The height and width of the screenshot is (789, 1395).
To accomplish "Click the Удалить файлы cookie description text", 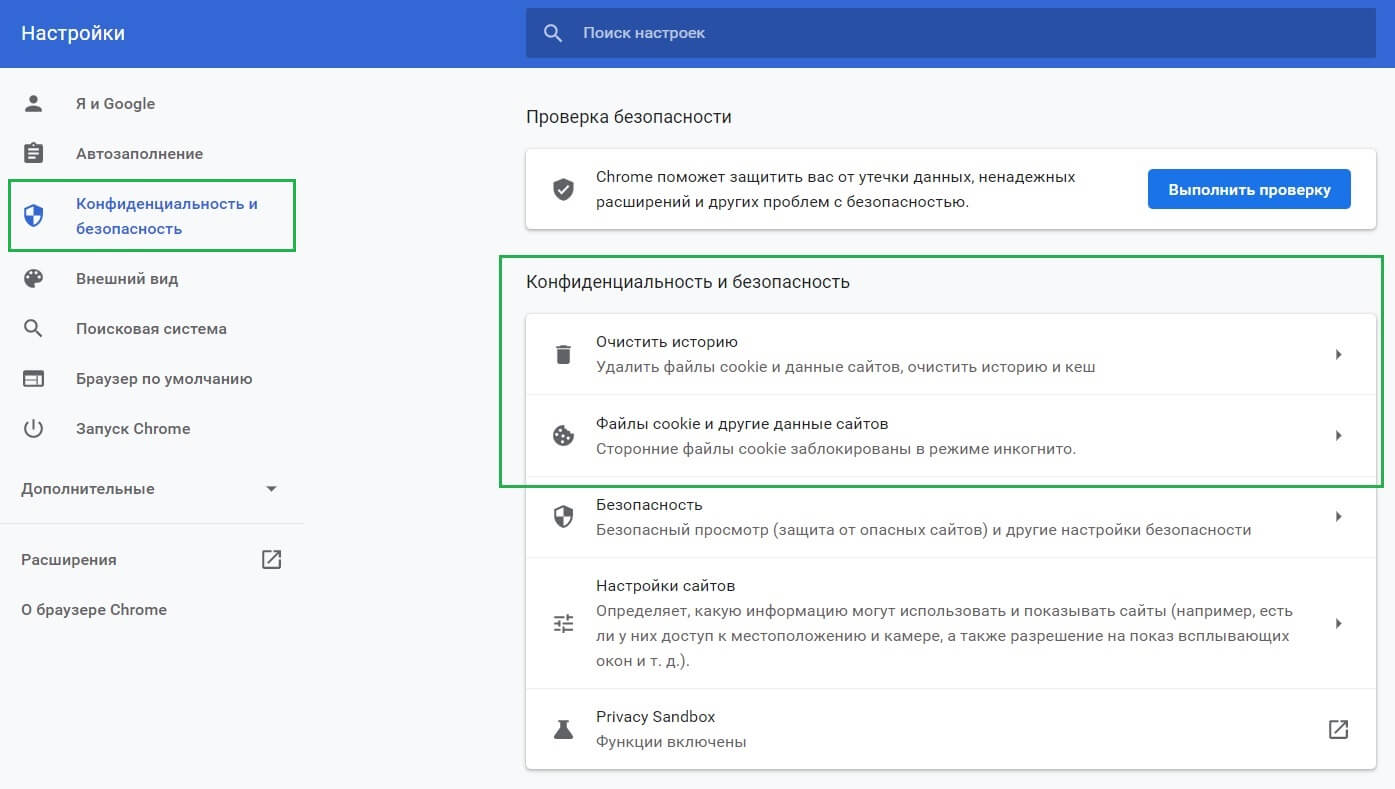I will [846, 367].
